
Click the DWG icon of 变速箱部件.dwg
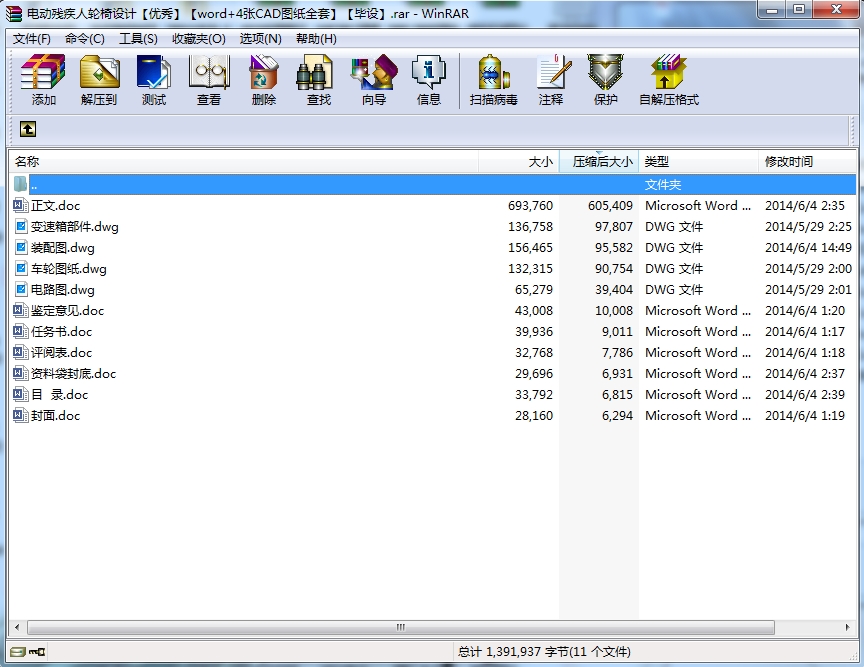[x=21, y=227]
